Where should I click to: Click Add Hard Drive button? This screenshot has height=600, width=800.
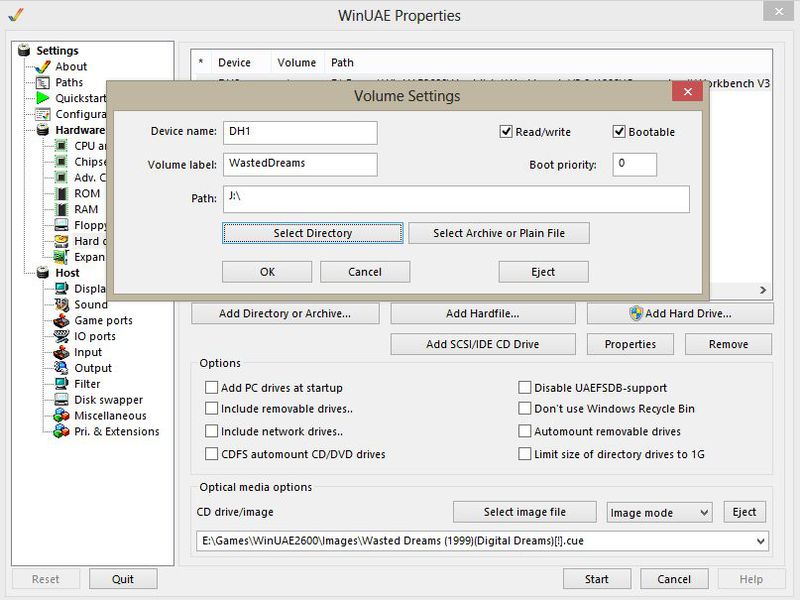[680, 313]
